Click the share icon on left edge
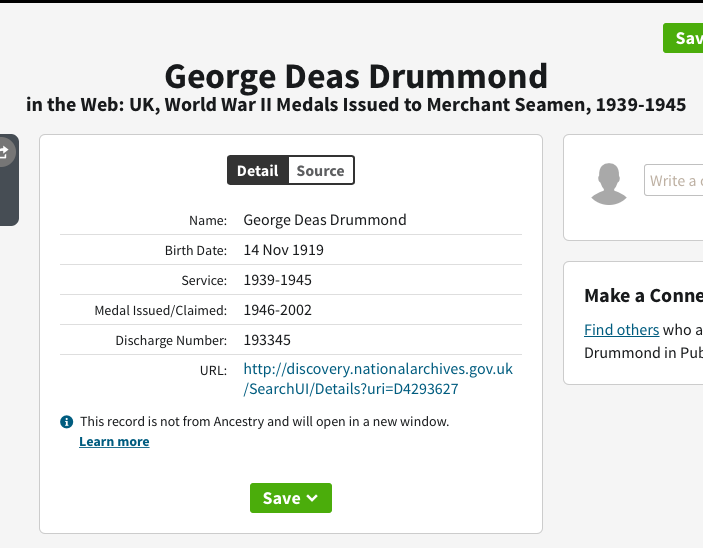This screenshot has height=548, width=703. pos(4,152)
